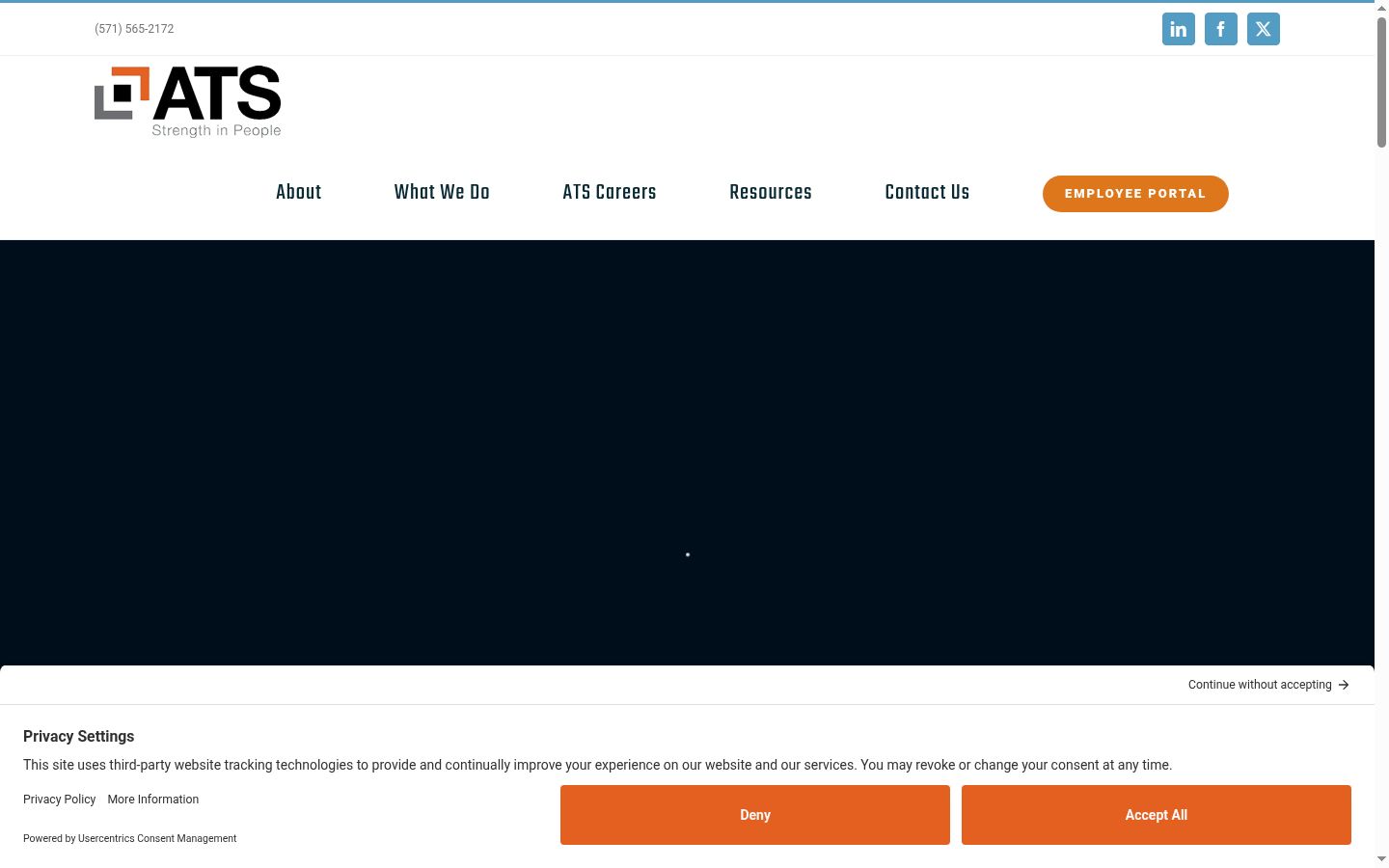Click the page vertical scrollbar thumb
The width and height of the screenshot is (1389, 868).
click(1381, 82)
